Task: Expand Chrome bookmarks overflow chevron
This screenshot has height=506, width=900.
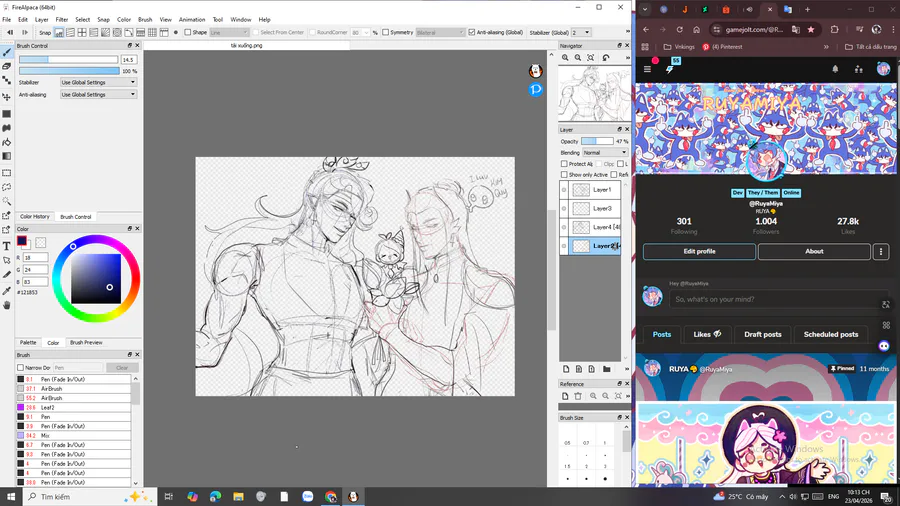Action: [x=826, y=47]
